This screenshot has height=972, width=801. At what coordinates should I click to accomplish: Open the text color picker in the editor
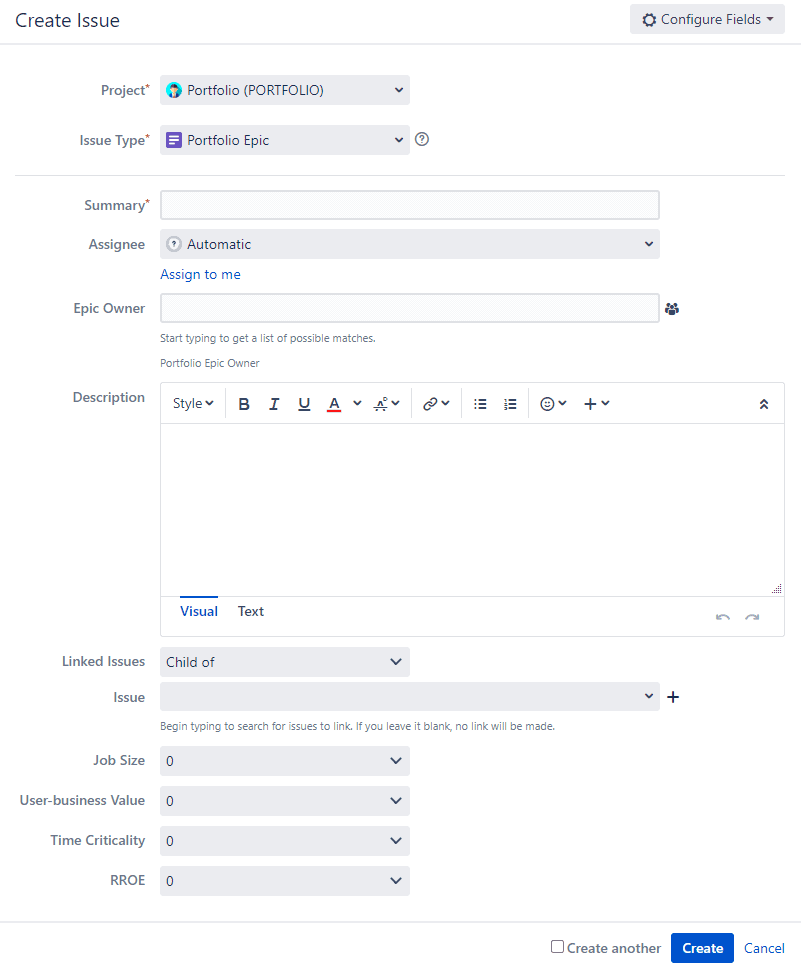[x=334, y=403]
